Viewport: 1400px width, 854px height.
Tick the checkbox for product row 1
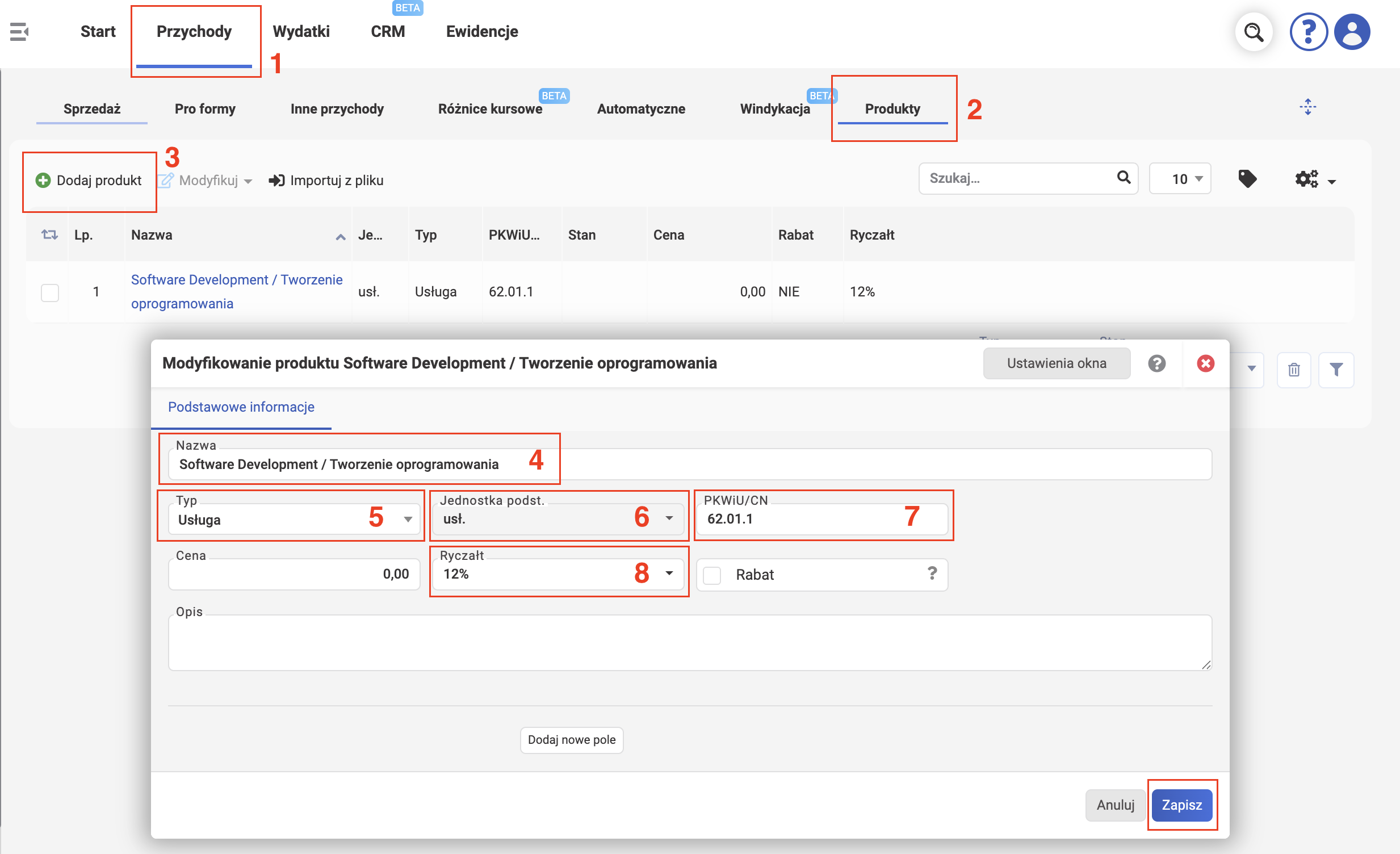click(50, 292)
